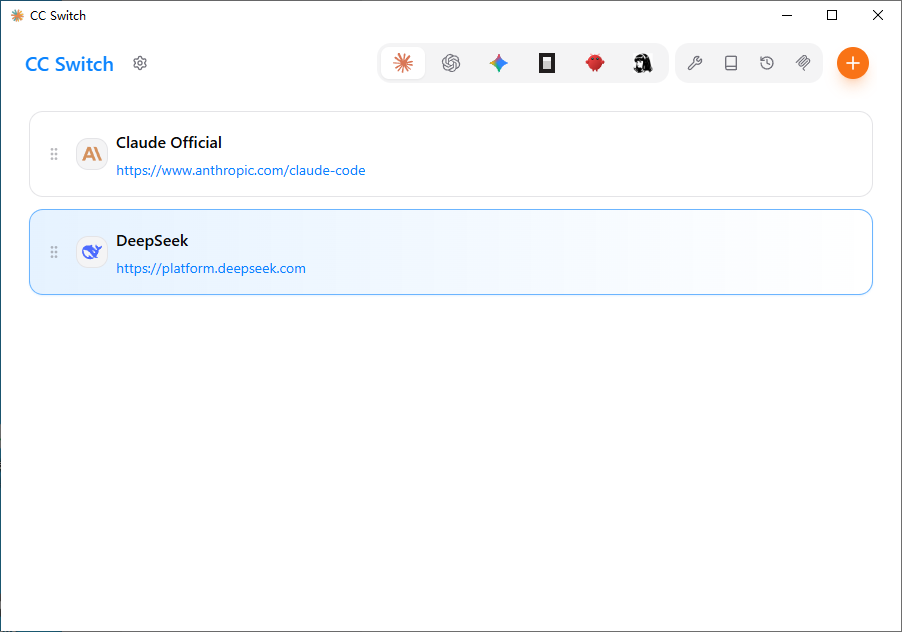Open settings via gear icon
902x632 pixels.
pyautogui.click(x=140, y=63)
